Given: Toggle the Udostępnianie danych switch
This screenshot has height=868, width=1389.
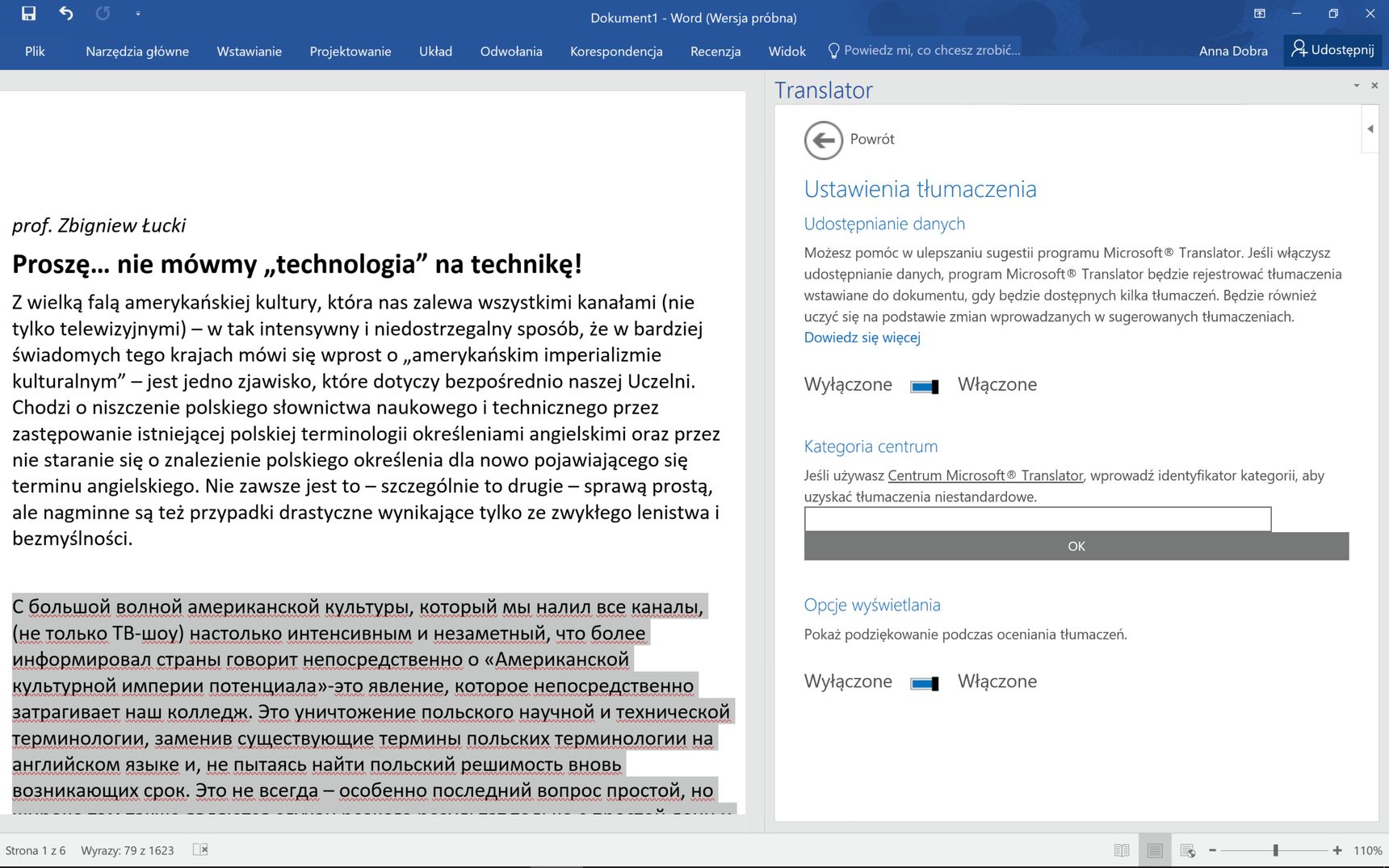Looking at the screenshot, I should [925, 387].
